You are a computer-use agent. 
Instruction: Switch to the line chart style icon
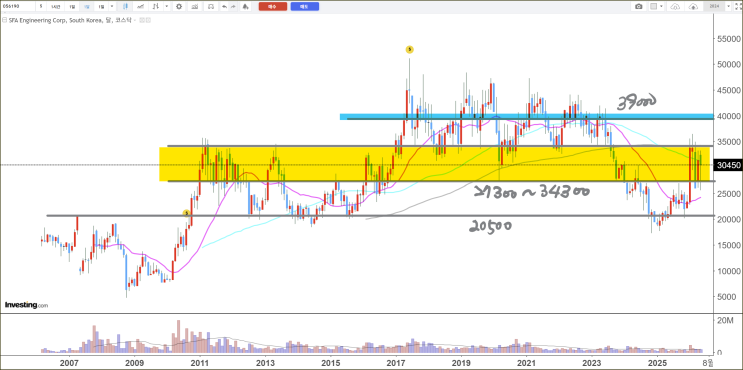(x=140, y=6)
